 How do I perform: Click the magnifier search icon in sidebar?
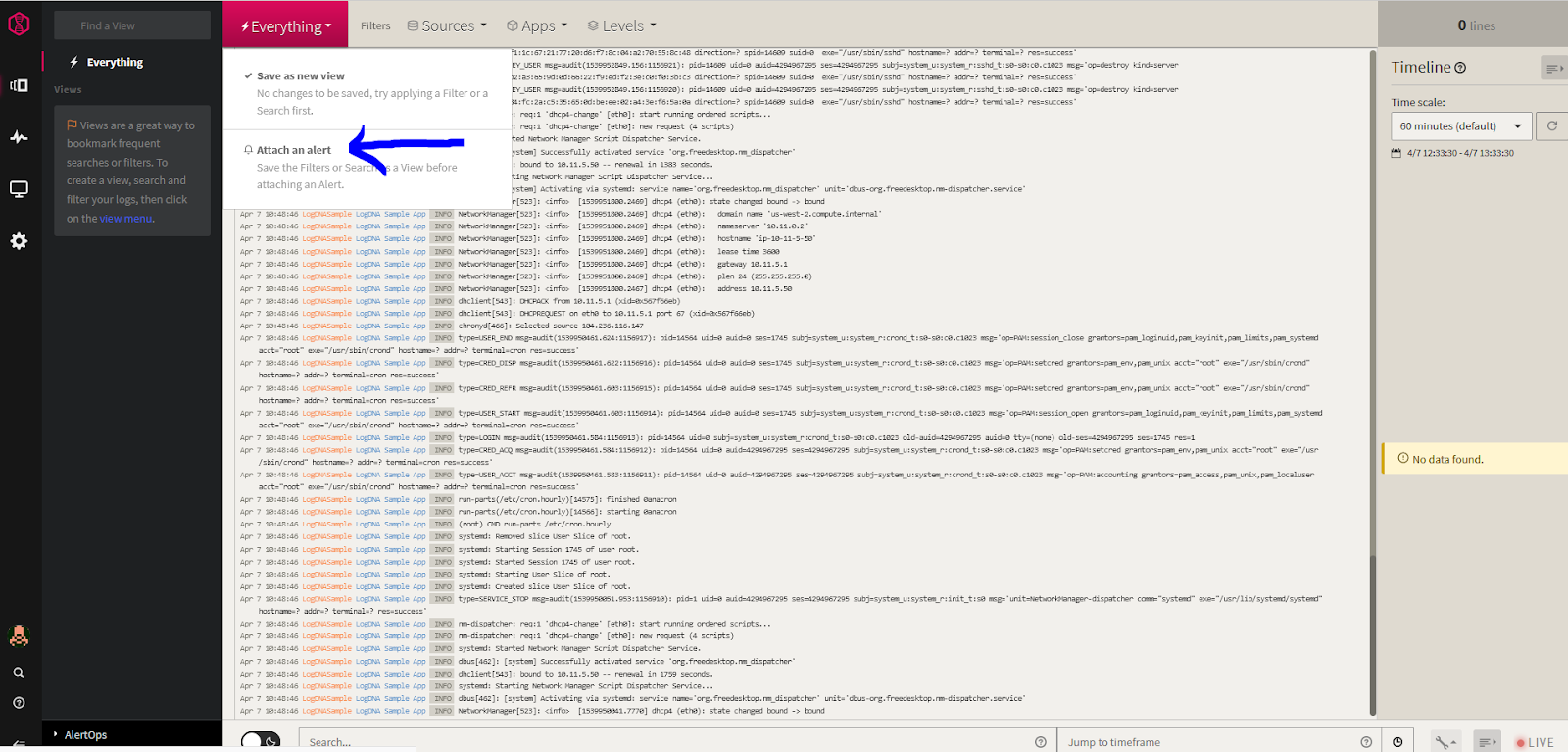tap(19, 673)
